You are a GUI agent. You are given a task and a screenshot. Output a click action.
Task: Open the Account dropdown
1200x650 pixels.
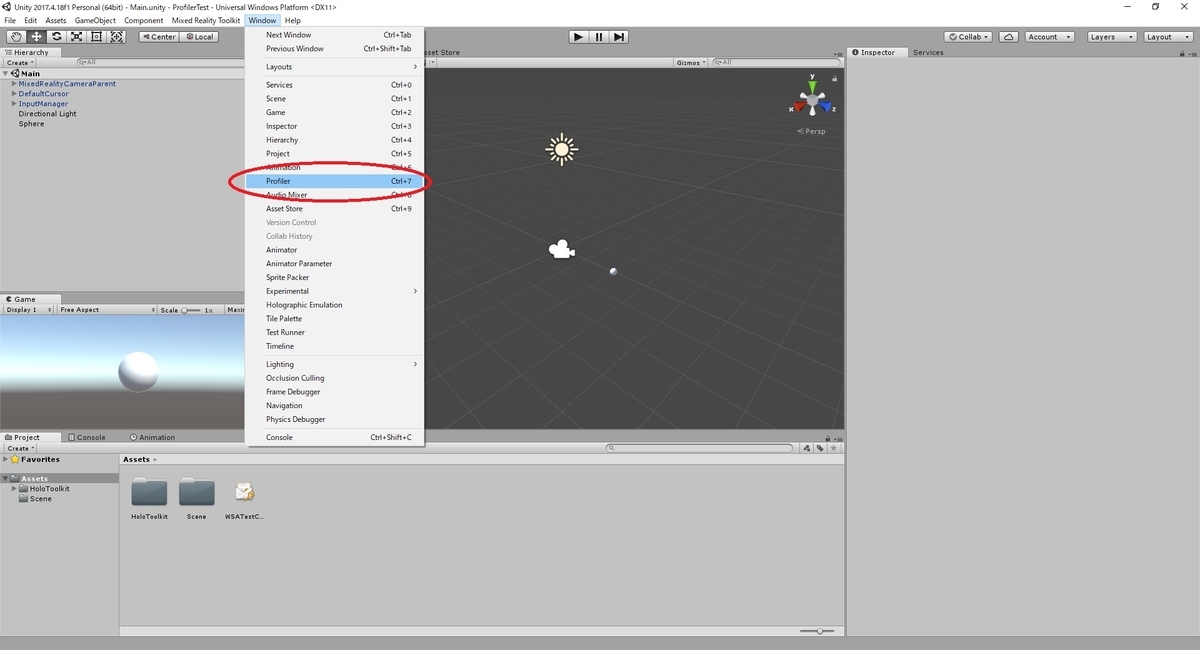point(1049,37)
